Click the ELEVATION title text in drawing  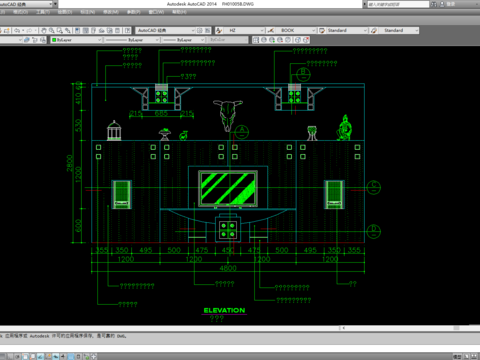click(x=224, y=310)
